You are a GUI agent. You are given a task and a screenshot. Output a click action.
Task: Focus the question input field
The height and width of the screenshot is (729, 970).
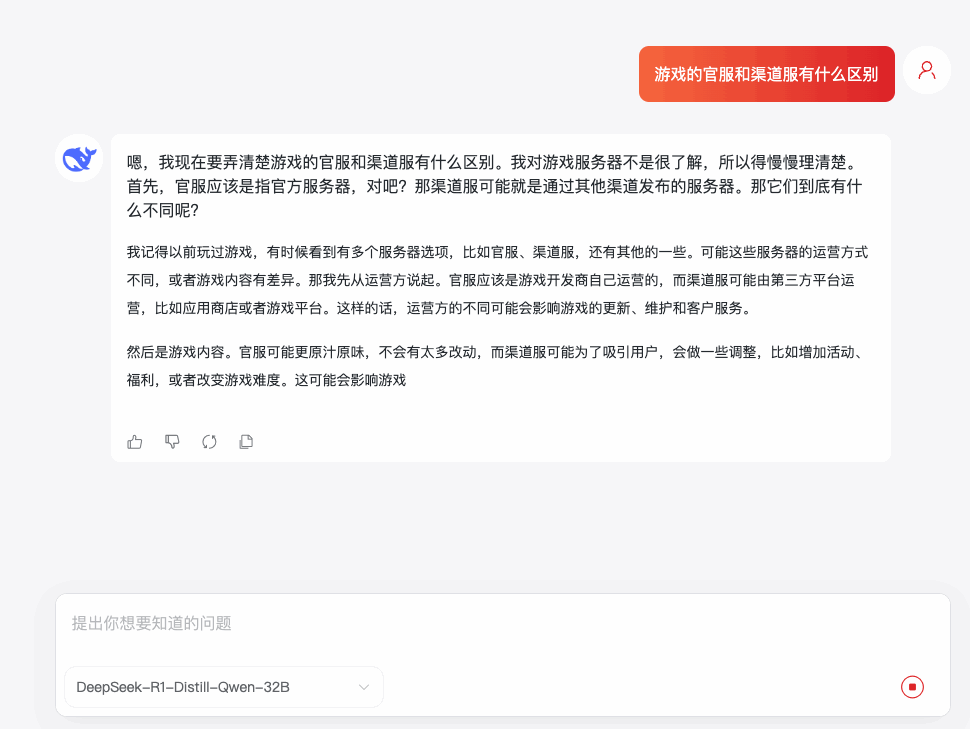(x=502, y=624)
